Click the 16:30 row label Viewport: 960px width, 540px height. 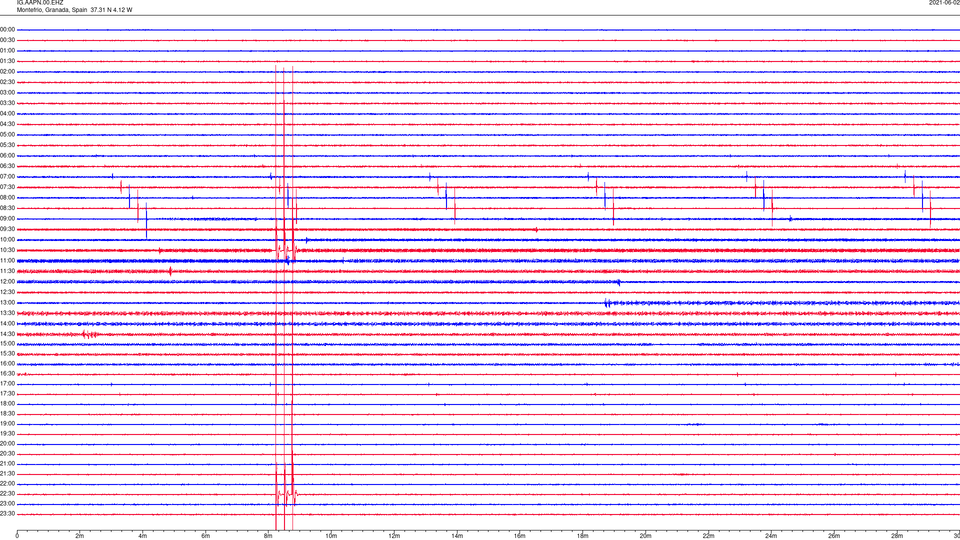[7, 373]
